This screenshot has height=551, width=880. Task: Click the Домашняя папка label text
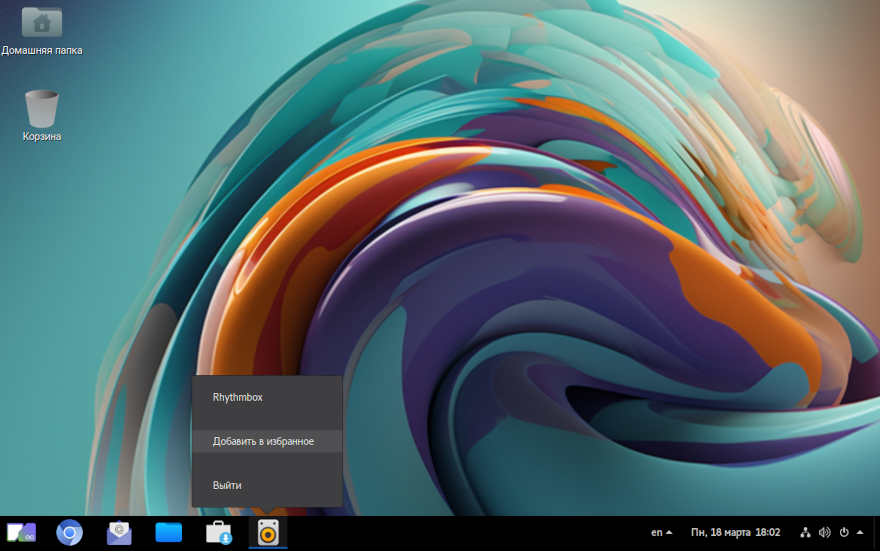tap(42, 50)
